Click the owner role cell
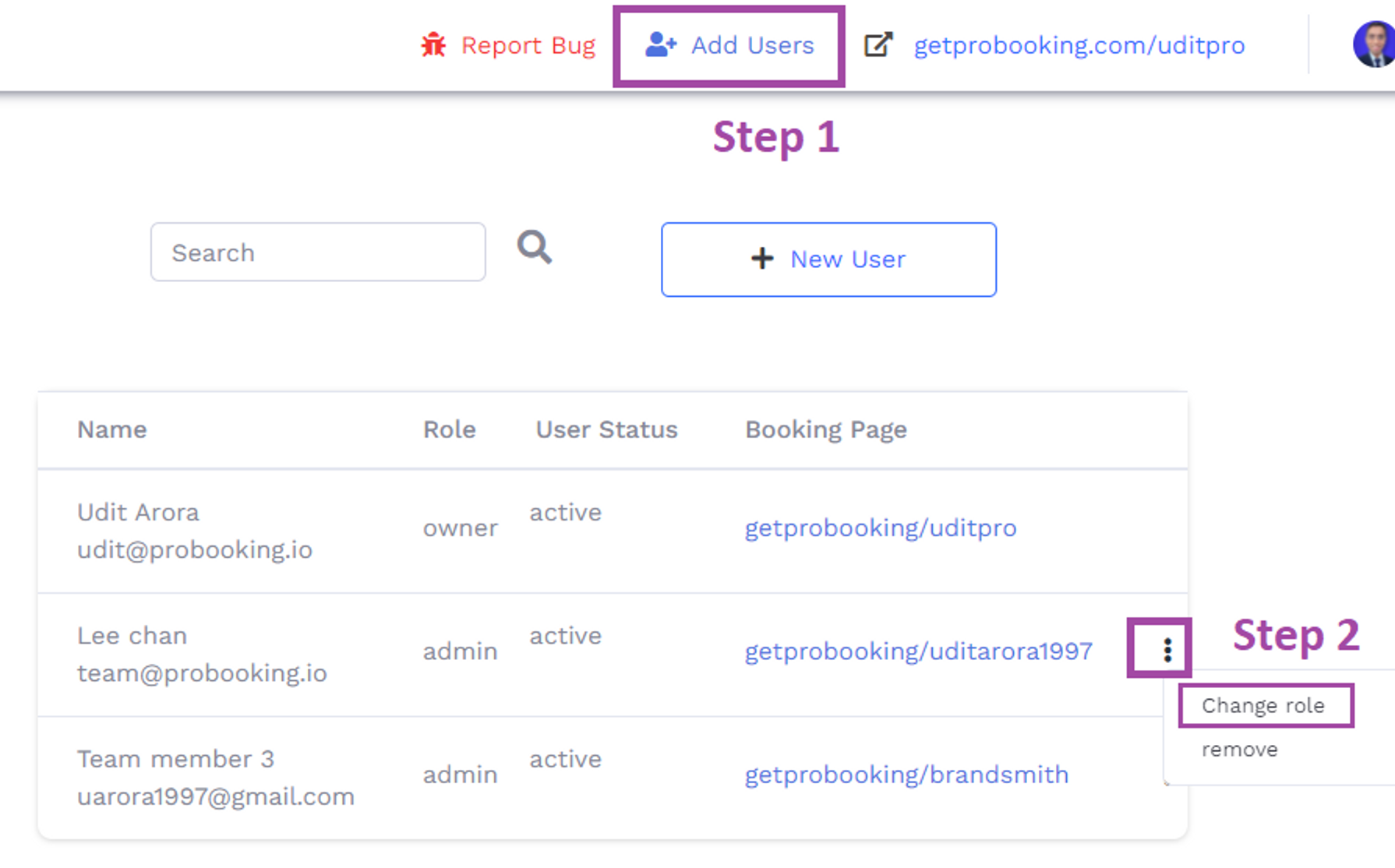 coord(461,528)
